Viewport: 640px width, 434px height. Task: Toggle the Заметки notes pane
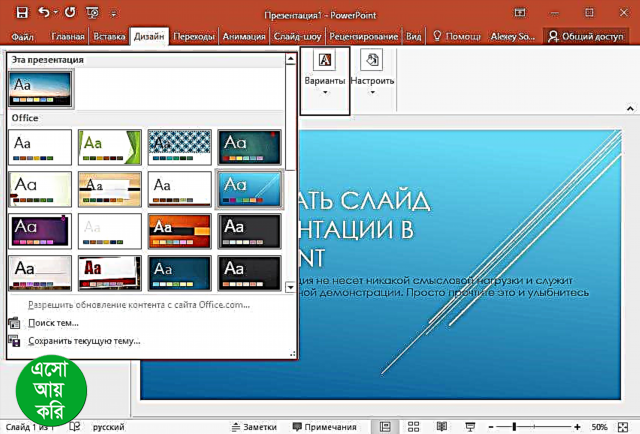click(x=255, y=426)
